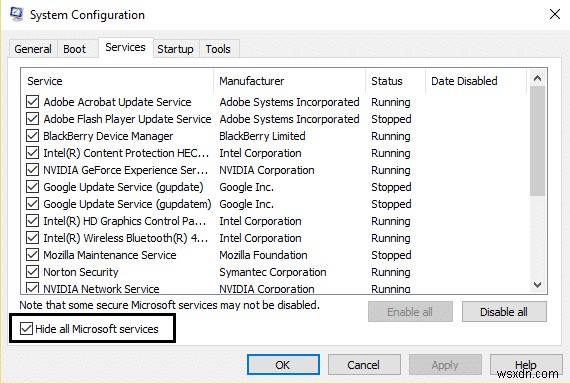The image size is (570, 384).
Task: Click Stopped status of Adobe Flash Player
Action: (391, 119)
